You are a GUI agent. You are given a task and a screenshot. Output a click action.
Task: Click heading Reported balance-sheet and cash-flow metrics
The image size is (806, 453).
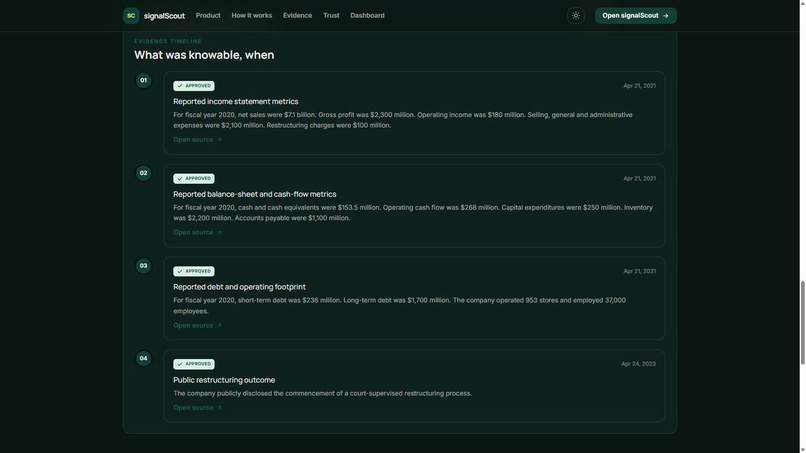(x=254, y=194)
